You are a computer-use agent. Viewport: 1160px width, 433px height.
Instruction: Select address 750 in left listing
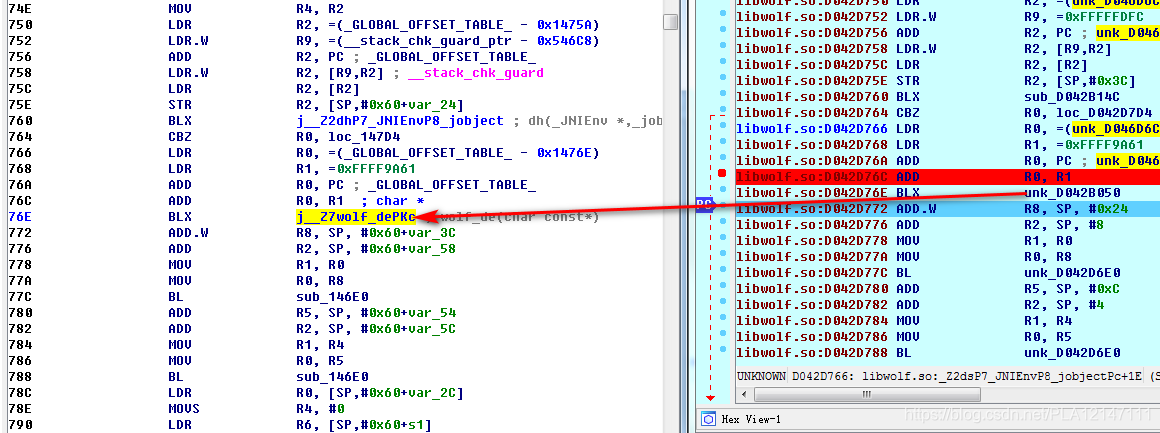click(x=20, y=25)
